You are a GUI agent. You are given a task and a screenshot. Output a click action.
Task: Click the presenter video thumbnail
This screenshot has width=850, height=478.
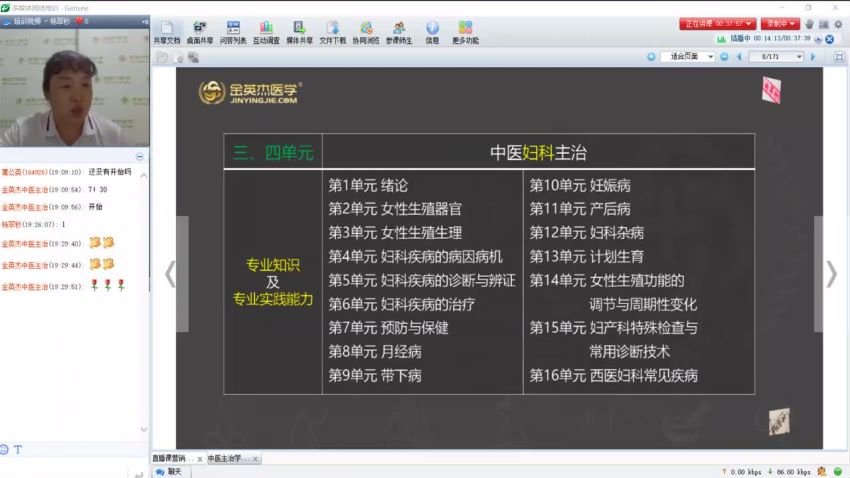(x=75, y=88)
